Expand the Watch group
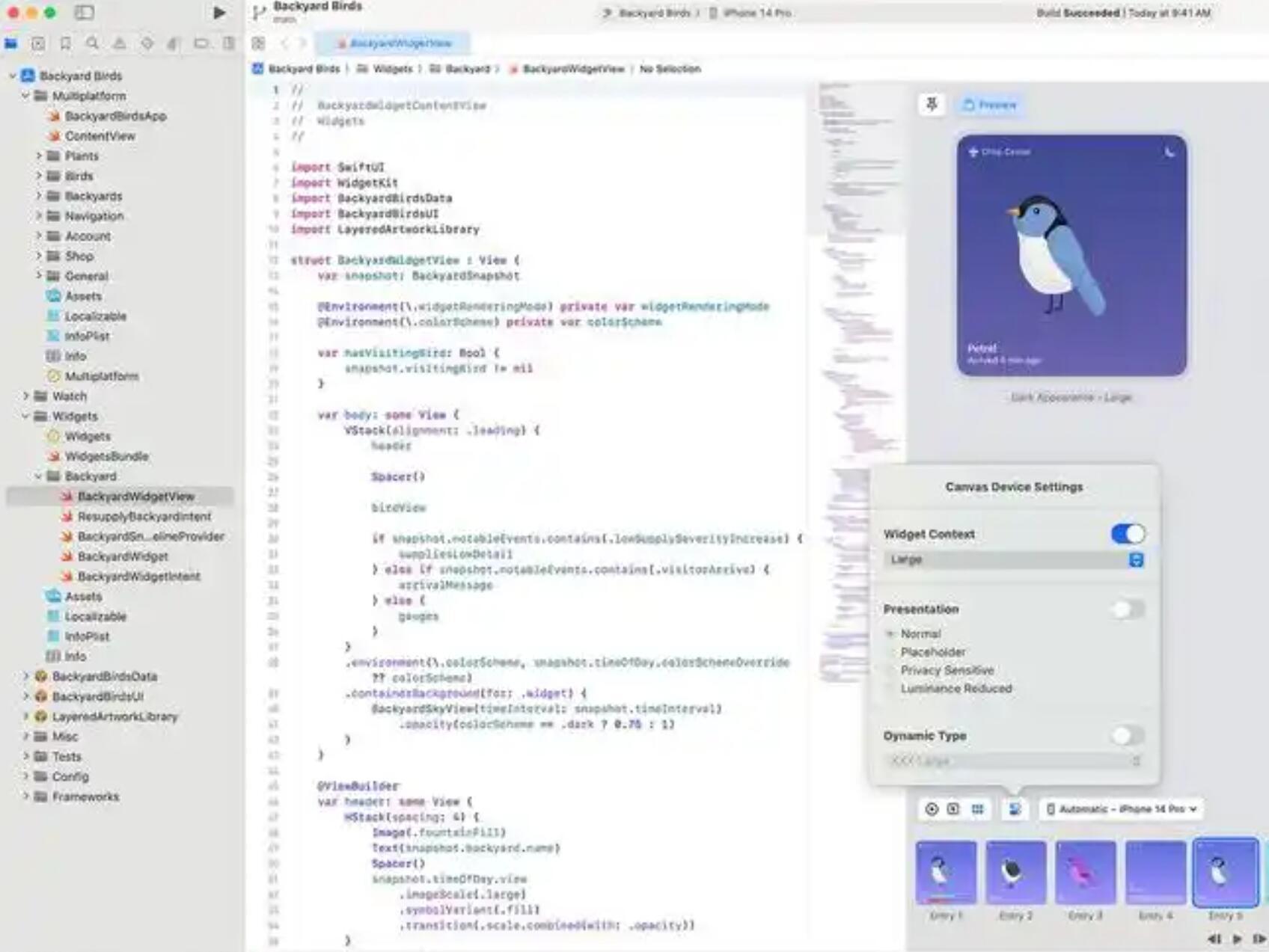1269x952 pixels. (x=26, y=396)
